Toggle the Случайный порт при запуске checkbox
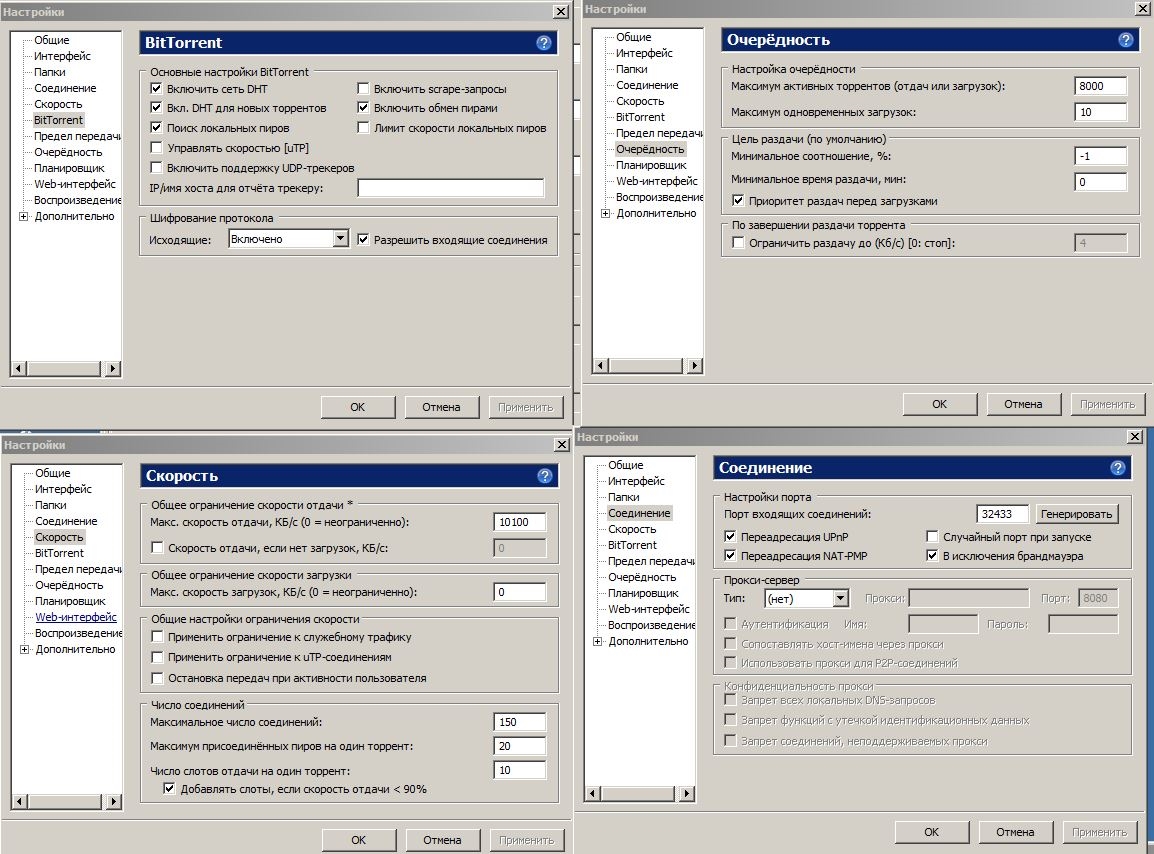Viewport: 1154px width, 854px height. [932, 537]
